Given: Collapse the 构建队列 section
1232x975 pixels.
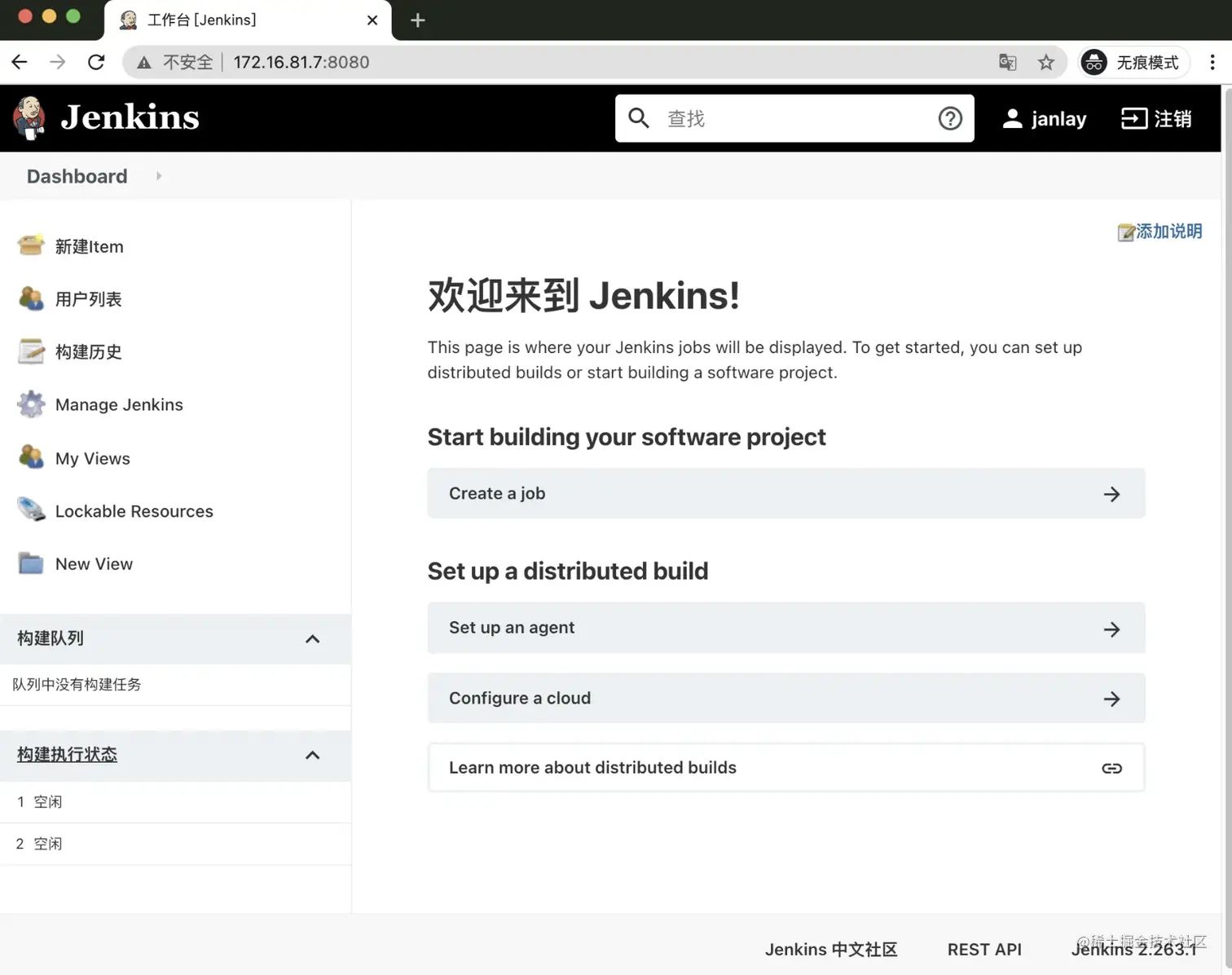Looking at the screenshot, I should (x=312, y=639).
